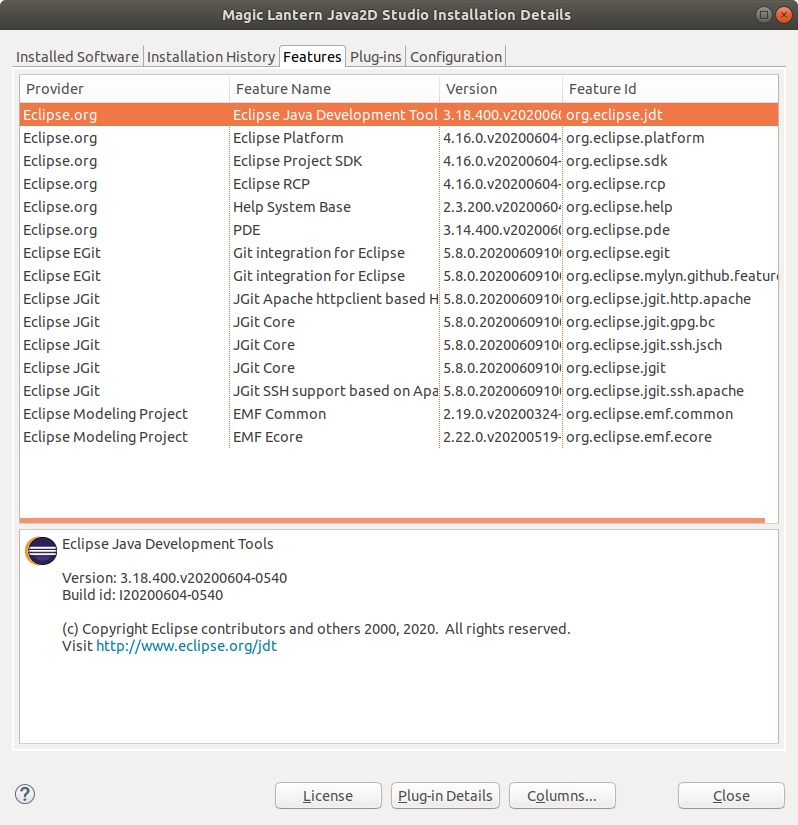Click the License button
Image resolution: width=798 pixels, height=825 pixels.
click(328, 796)
